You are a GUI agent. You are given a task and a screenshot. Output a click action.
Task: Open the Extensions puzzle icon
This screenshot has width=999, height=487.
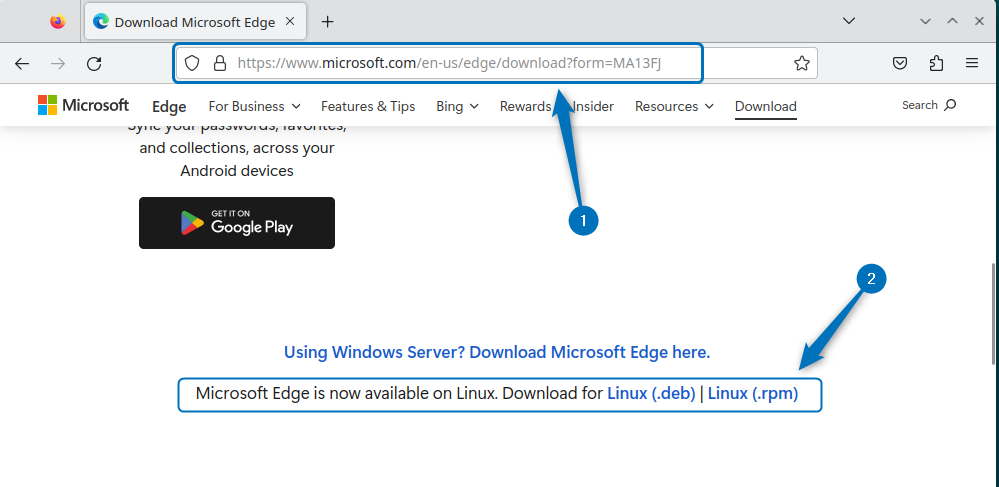(936, 63)
